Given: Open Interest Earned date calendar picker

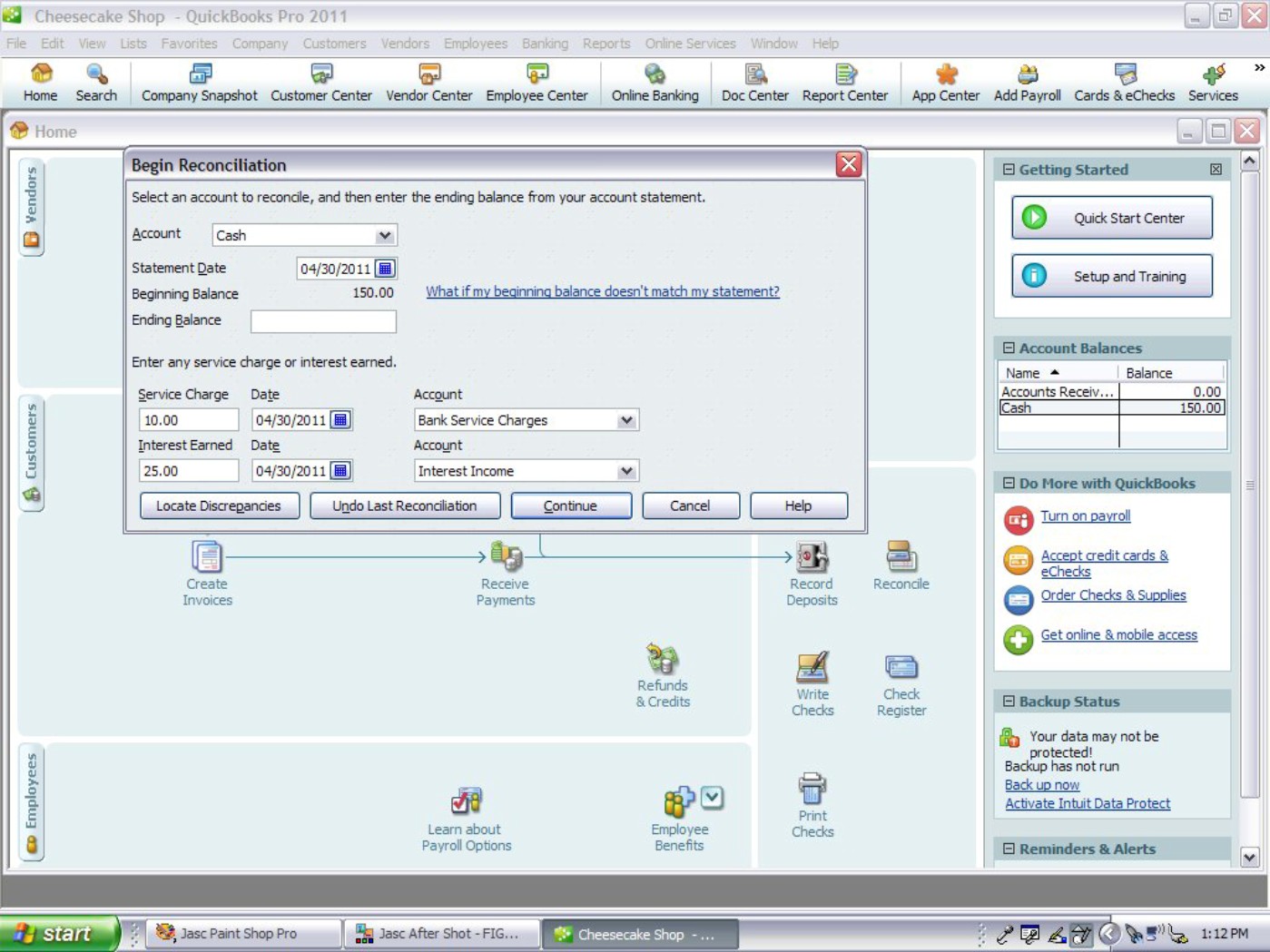Looking at the screenshot, I should pos(340,471).
